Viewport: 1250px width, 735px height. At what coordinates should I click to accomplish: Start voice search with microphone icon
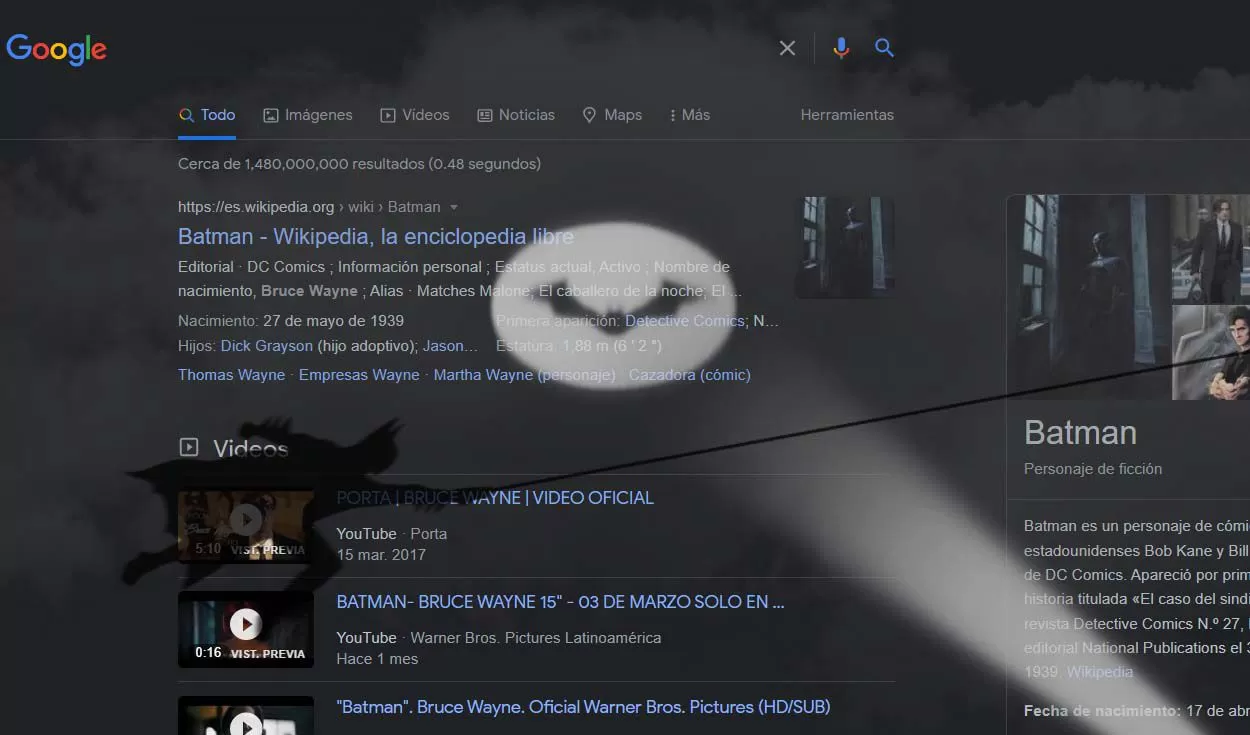(841, 48)
